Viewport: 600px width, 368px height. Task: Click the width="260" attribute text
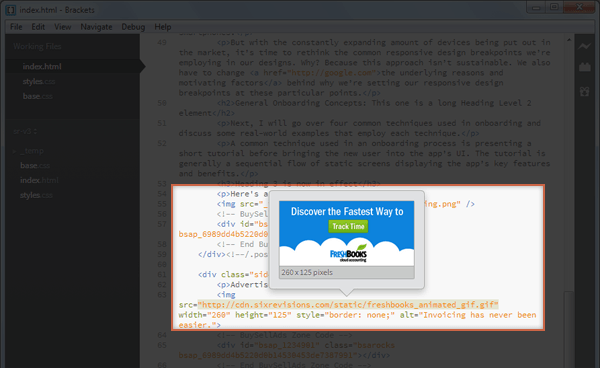coord(204,315)
